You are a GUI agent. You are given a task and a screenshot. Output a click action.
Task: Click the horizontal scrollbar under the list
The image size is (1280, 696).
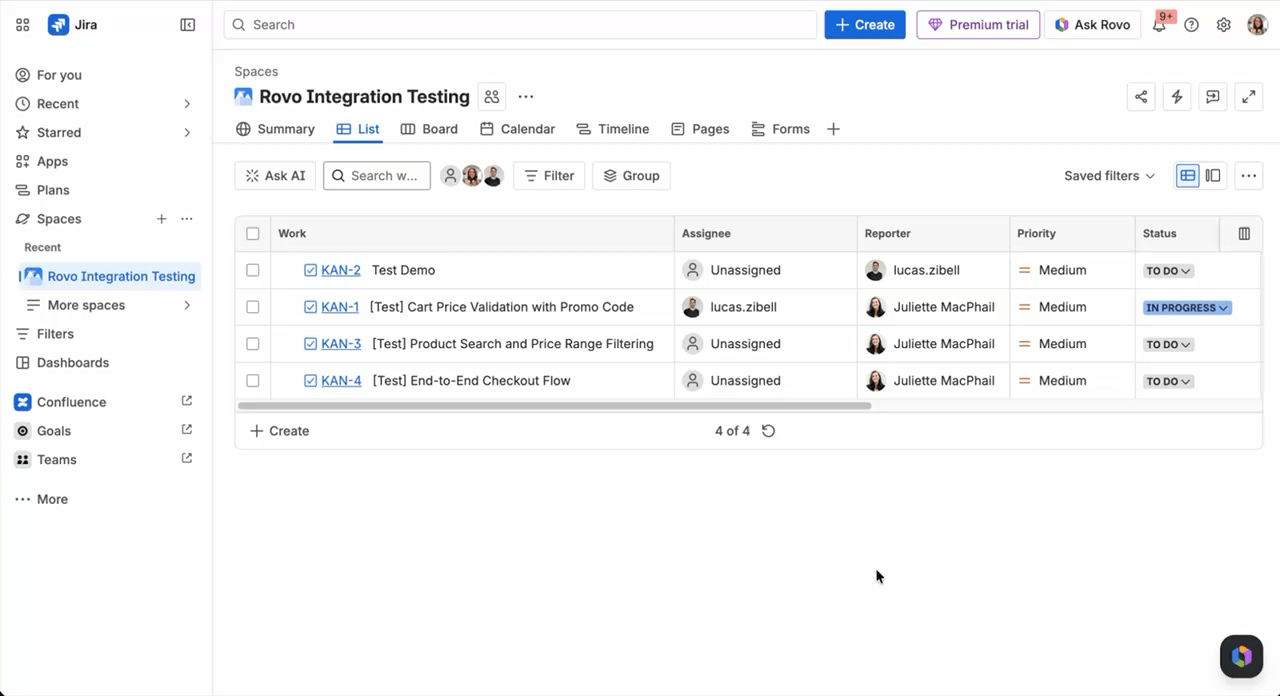(x=554, y=406)
